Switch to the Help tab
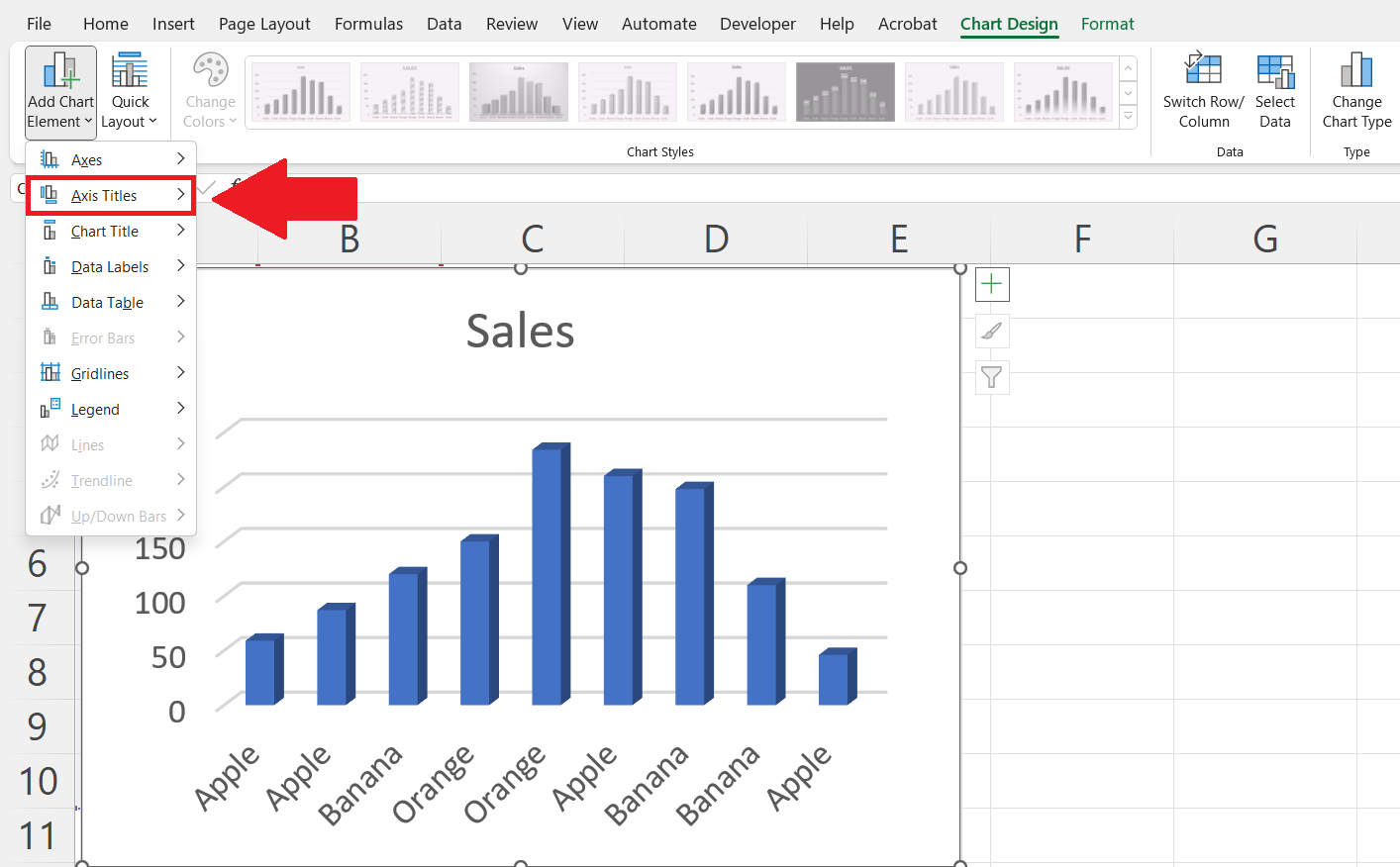Image resolution: width=1400 pixels, height=867 pixels. [x=837, y=24]
